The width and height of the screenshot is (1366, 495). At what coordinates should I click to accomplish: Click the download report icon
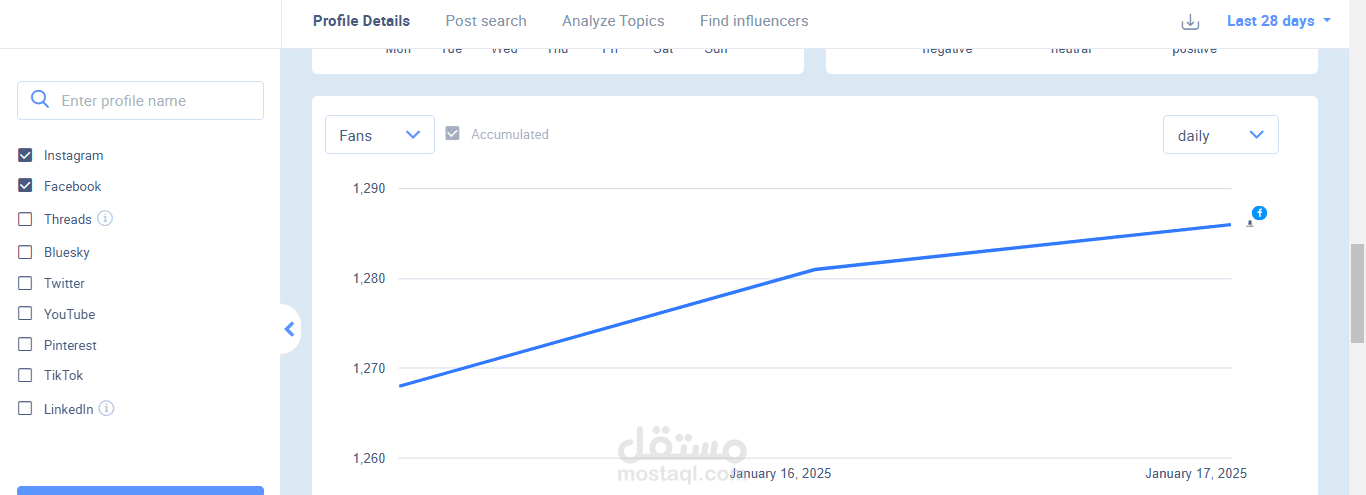pos(1190,22)
